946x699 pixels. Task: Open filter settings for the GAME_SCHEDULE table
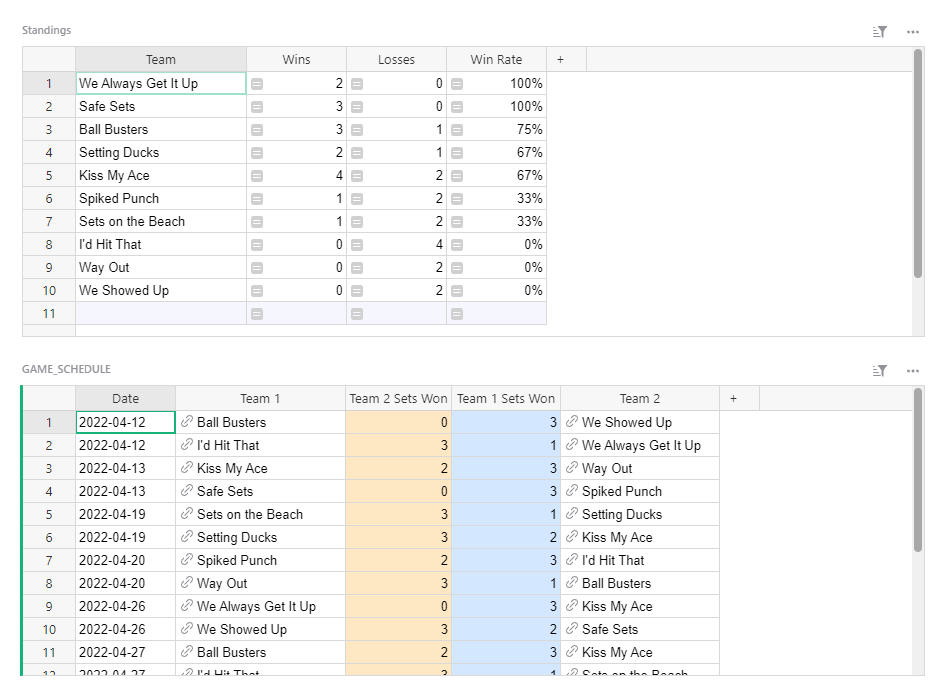click(x=879, y=369)
